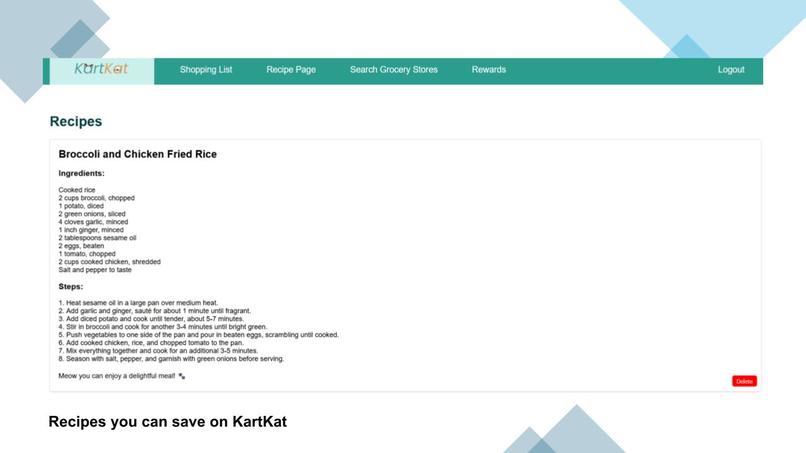Click "4 cloves garlic, minced" ingredient
This screenshot has width=806, height=453.
pos(93,222)
